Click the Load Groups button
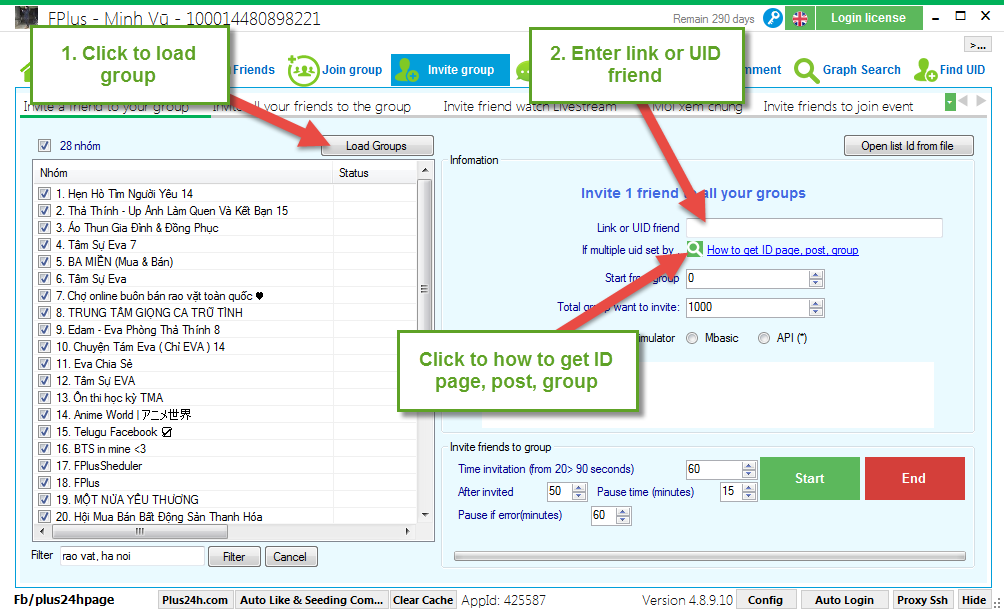 (x=376, y=146)
